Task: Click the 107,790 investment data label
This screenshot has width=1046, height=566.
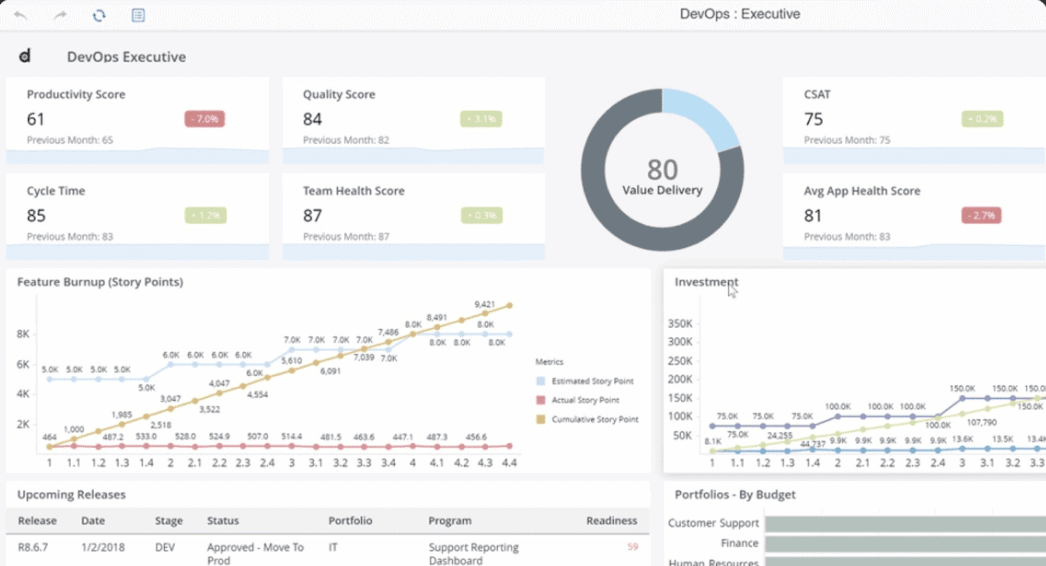Action: [981, 422]
